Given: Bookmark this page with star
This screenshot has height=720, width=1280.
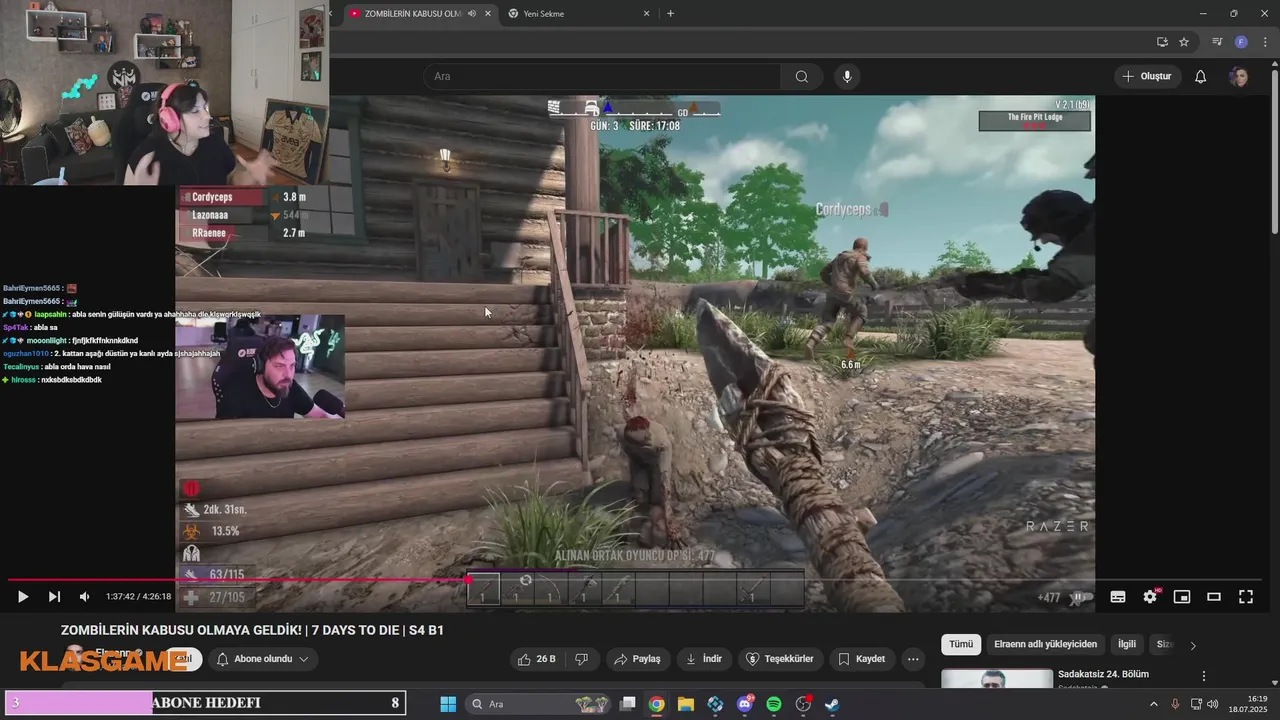Looking at the screenshot, I should pyautogui.click(x=1184, y=42).
